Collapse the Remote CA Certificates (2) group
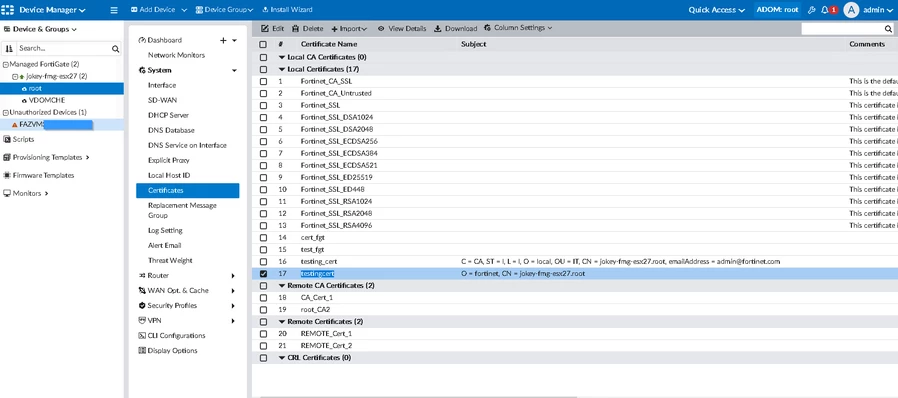This screenshot has width=898, height=398. (282, 285)
